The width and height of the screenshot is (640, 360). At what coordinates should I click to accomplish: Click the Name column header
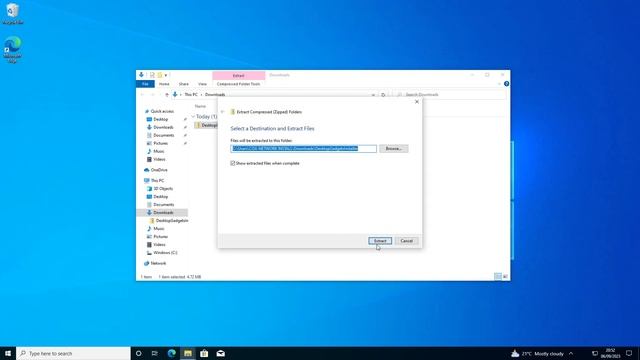tap(200, 106)
